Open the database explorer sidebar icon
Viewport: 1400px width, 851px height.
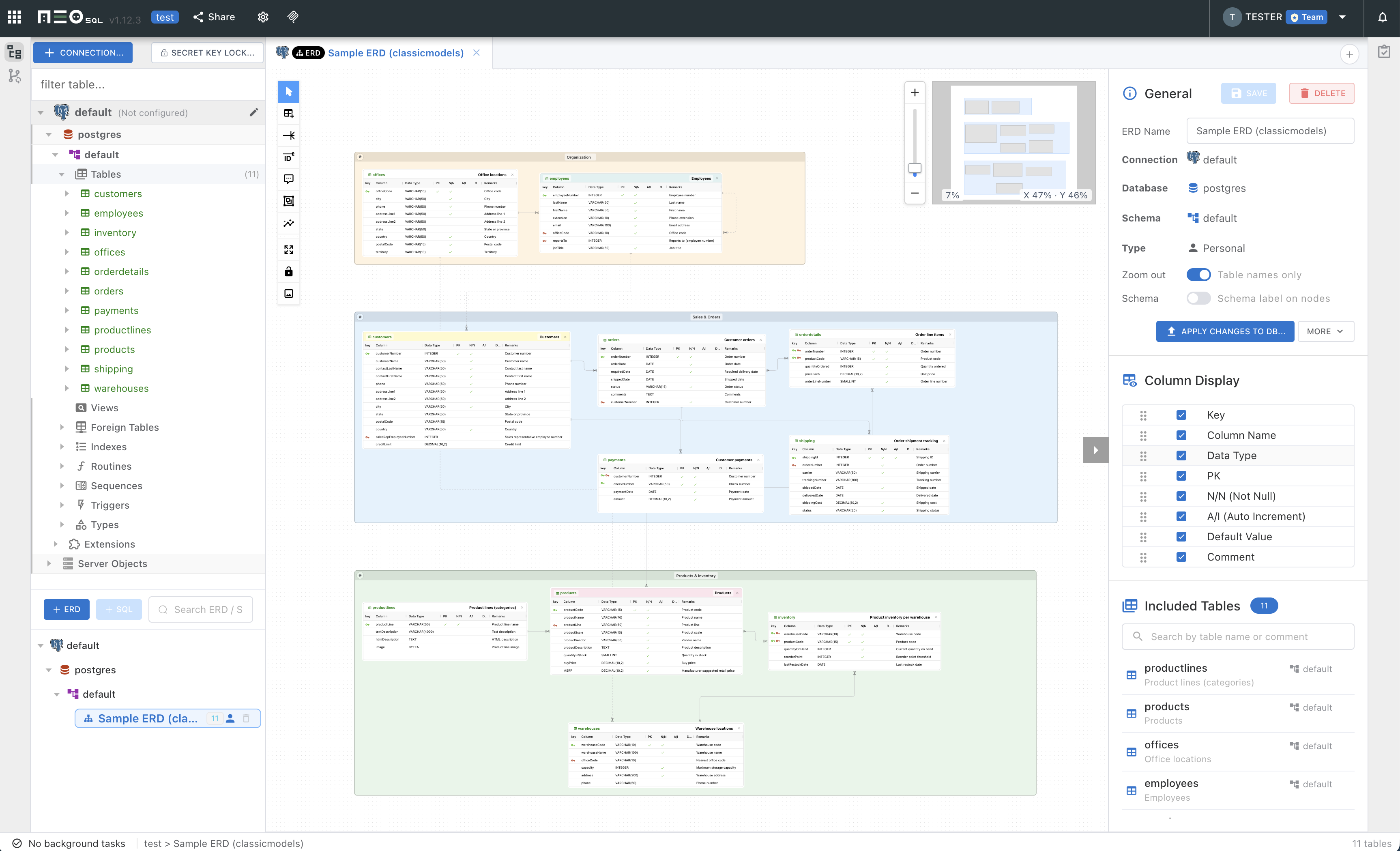[x=15, y=53]
